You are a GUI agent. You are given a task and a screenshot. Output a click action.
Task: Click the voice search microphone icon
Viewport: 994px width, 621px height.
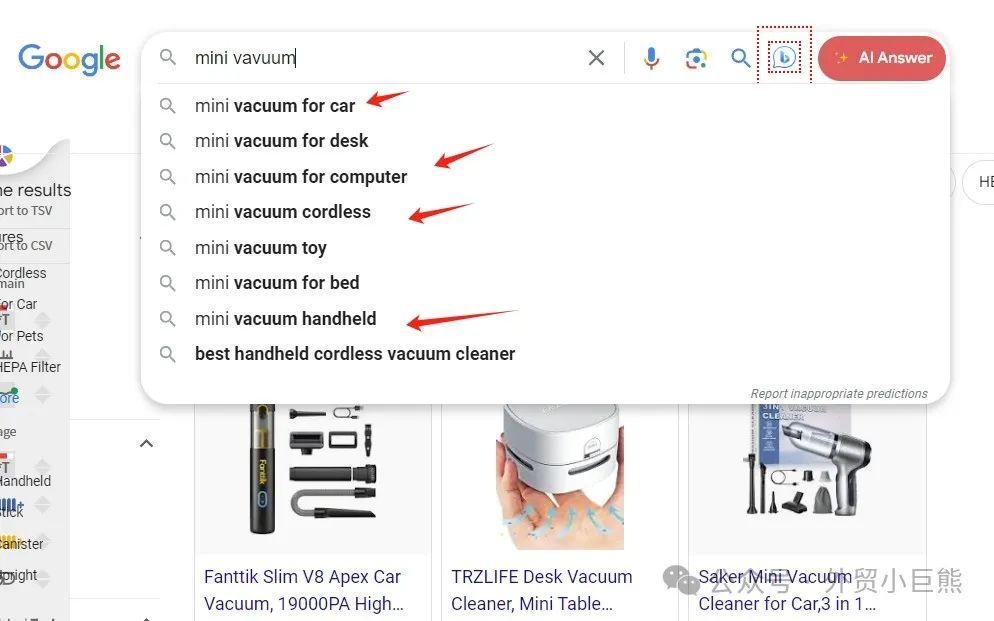[x=651, y=58]
